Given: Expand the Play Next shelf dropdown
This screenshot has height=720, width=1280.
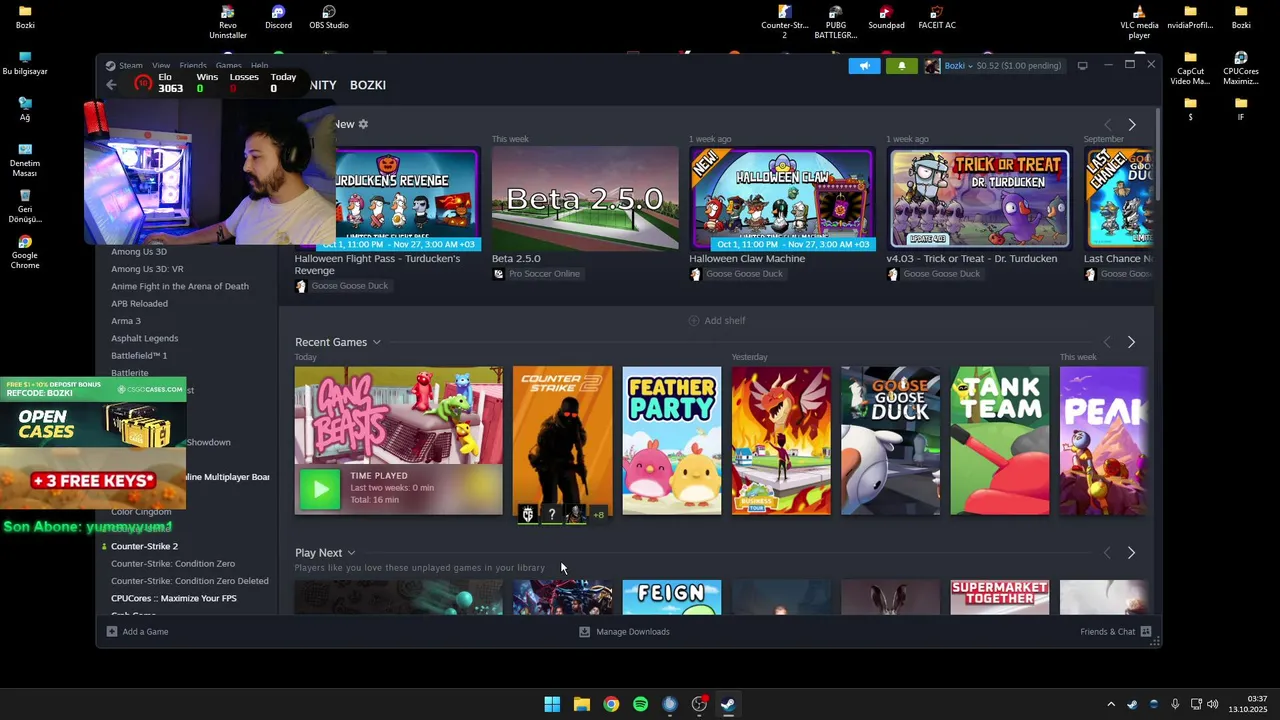Looking at the screenshot, I should coord(351,553).
